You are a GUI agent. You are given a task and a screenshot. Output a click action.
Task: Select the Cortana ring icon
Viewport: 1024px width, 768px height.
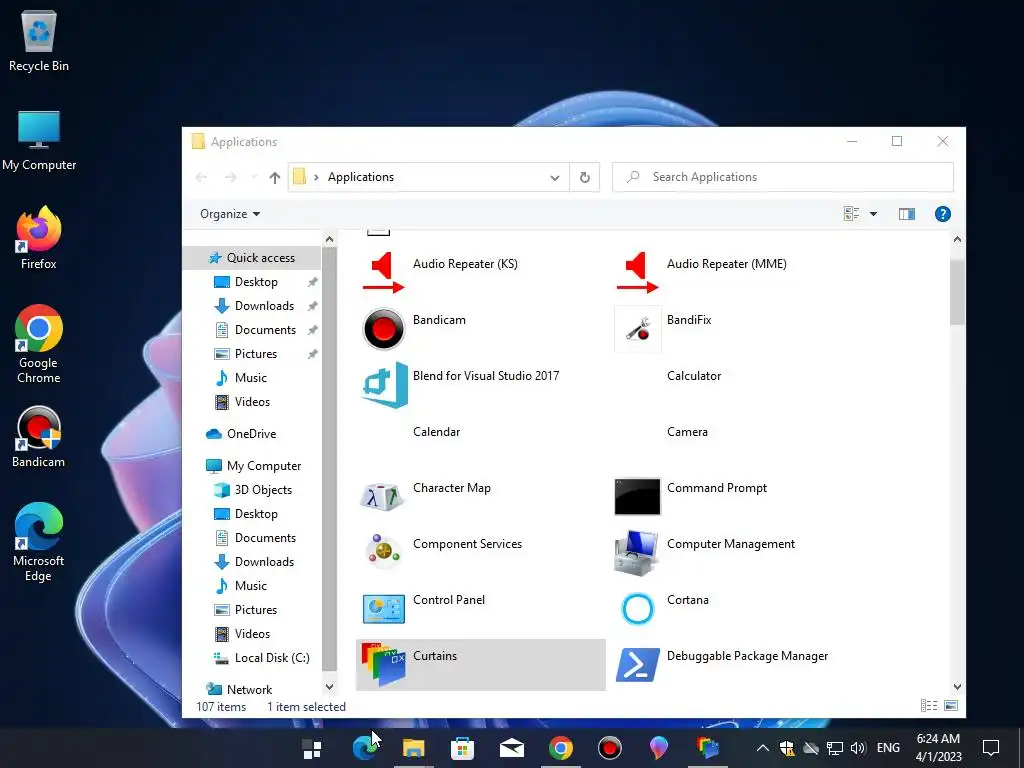click(x=637, y=609)
